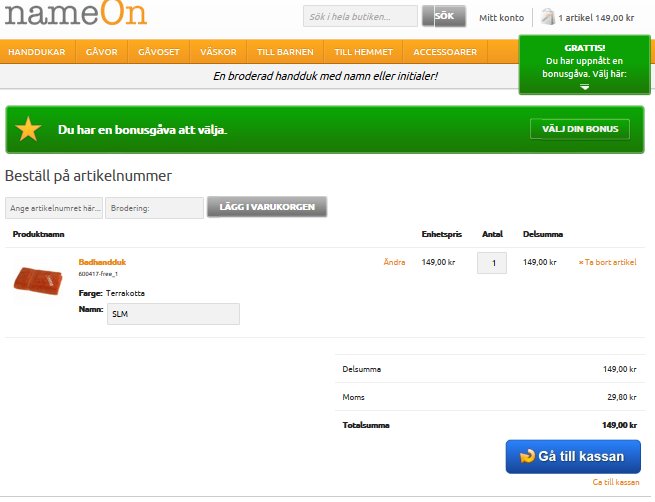Expand the GRATTIS bonus gift arrow
The height and width of the screenshot is (502, 655).
tap(584, 87)
